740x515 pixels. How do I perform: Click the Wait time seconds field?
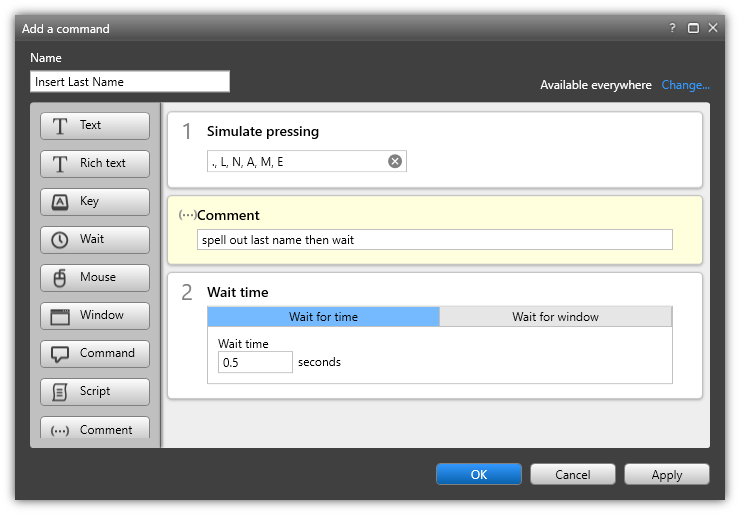pos(255,363)
